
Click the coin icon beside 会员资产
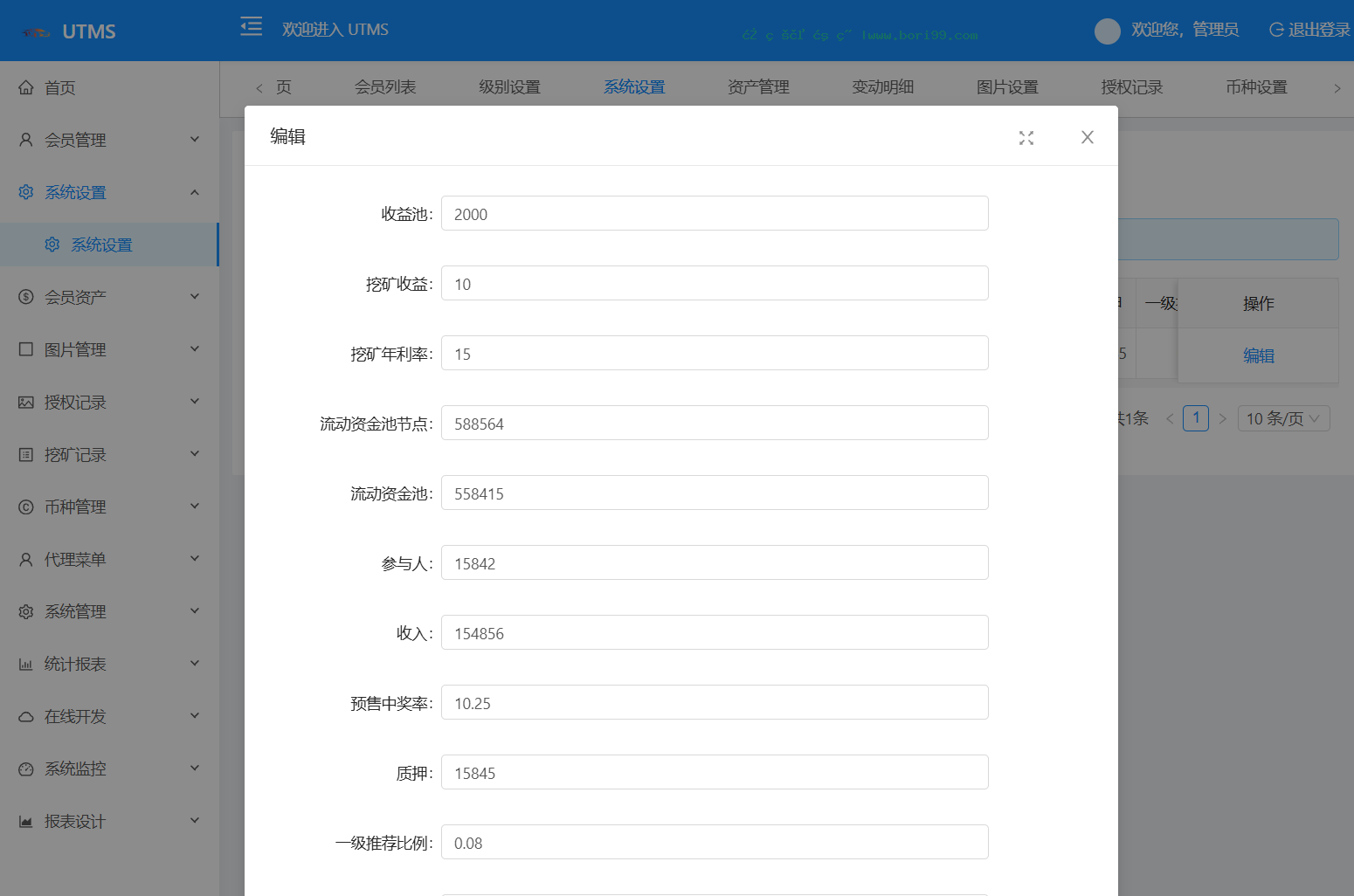coord(26,297)
